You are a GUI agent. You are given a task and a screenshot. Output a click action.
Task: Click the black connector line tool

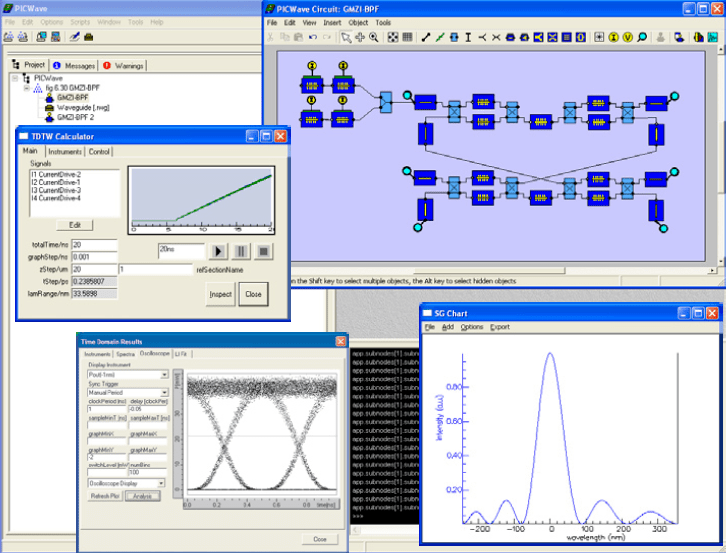pos(426,37)
